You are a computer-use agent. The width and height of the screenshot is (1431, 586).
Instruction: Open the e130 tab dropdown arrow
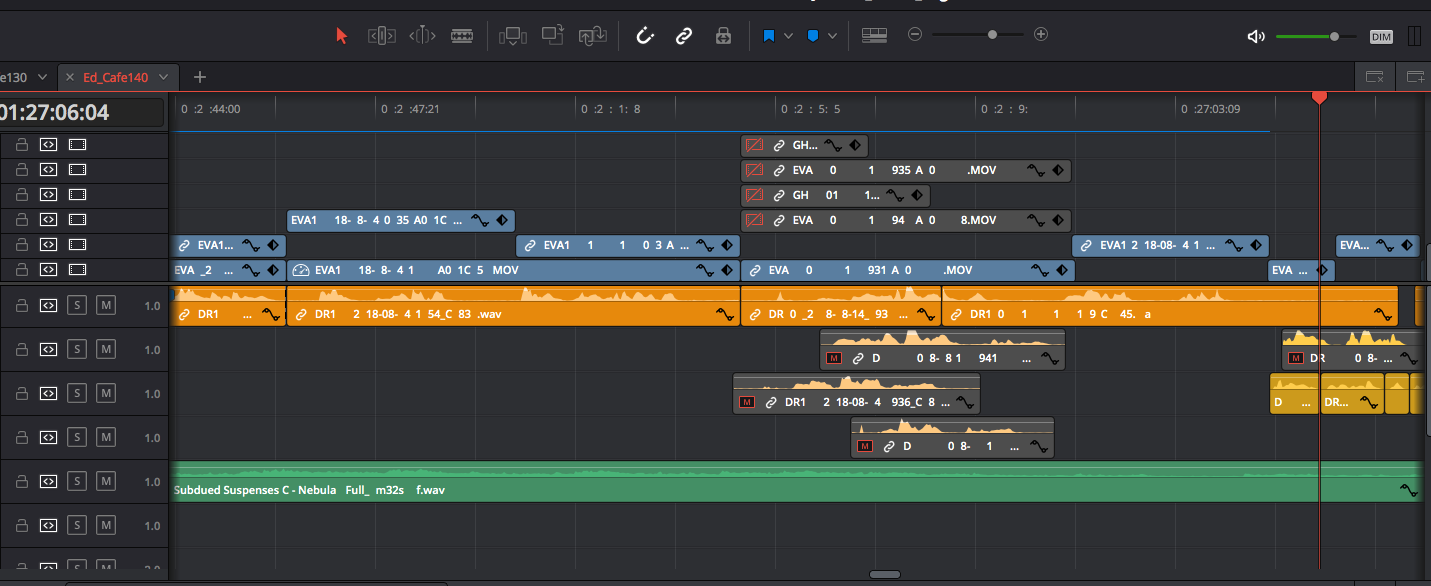[41, 77]
